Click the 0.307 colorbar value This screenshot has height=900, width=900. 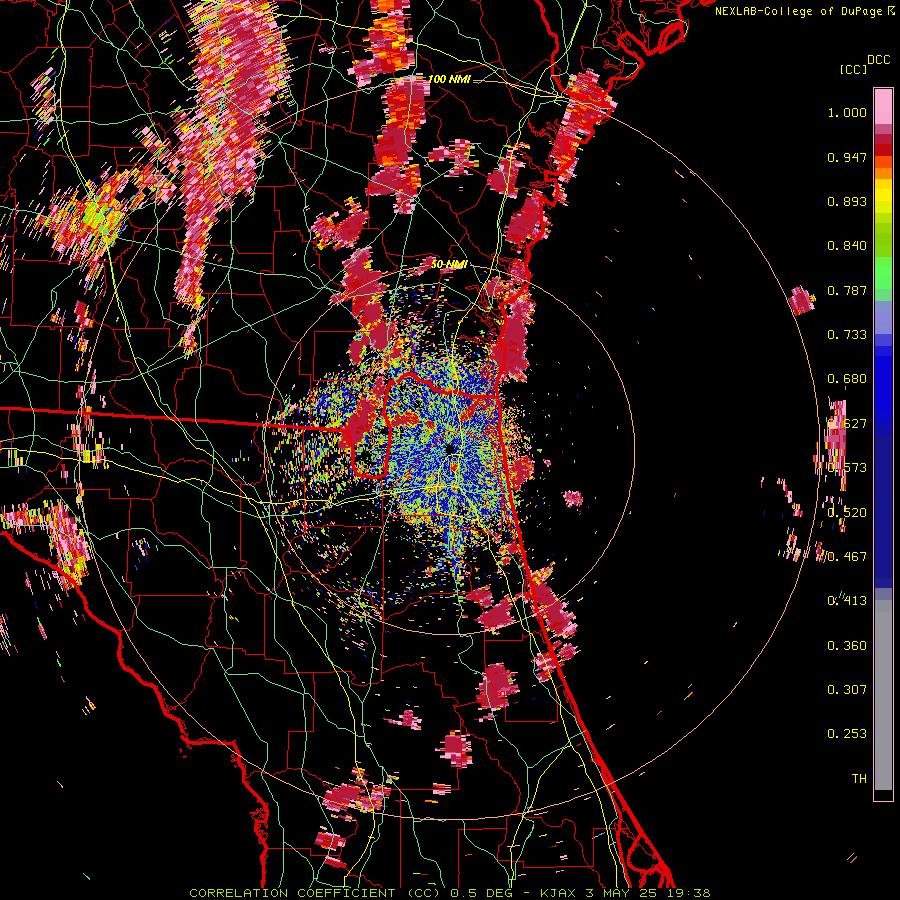[x=847, y=690]
